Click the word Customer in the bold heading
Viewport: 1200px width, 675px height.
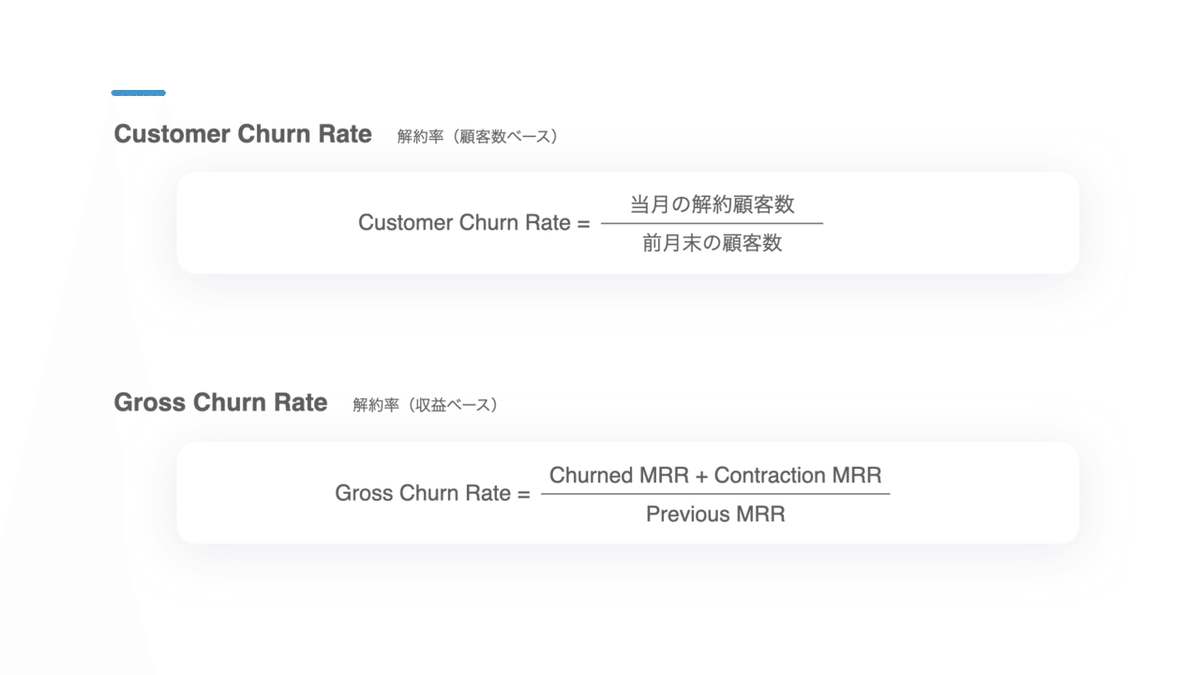point(172,134)
